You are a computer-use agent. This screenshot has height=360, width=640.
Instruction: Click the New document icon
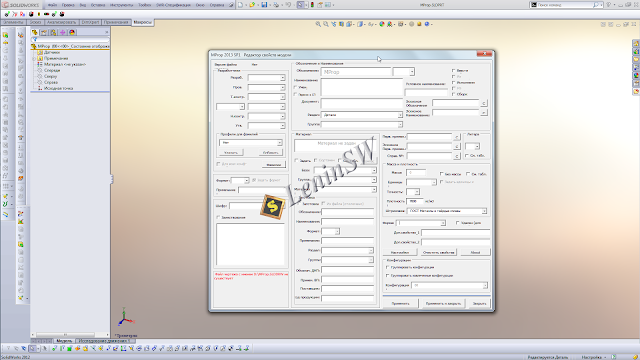click(x=240, y=5)
